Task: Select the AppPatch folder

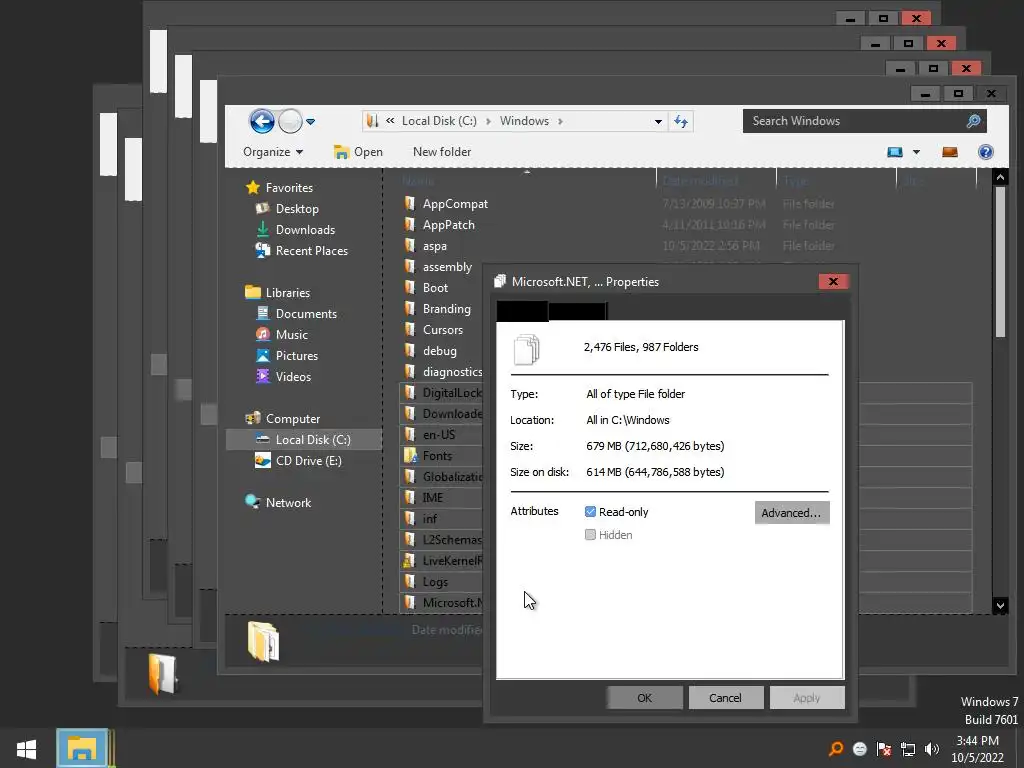Action: point(440,225)
